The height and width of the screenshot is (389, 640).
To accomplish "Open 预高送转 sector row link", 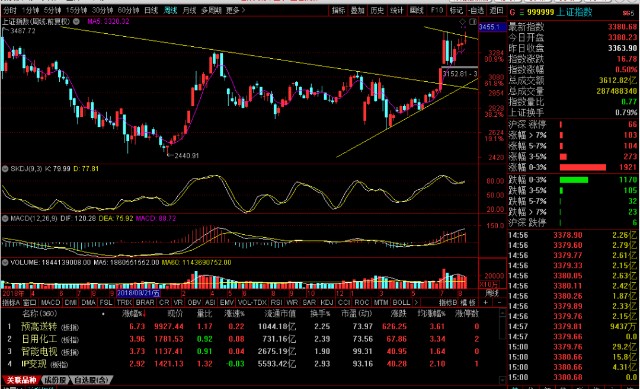I will pyautogui.click(x=39, y=327).
